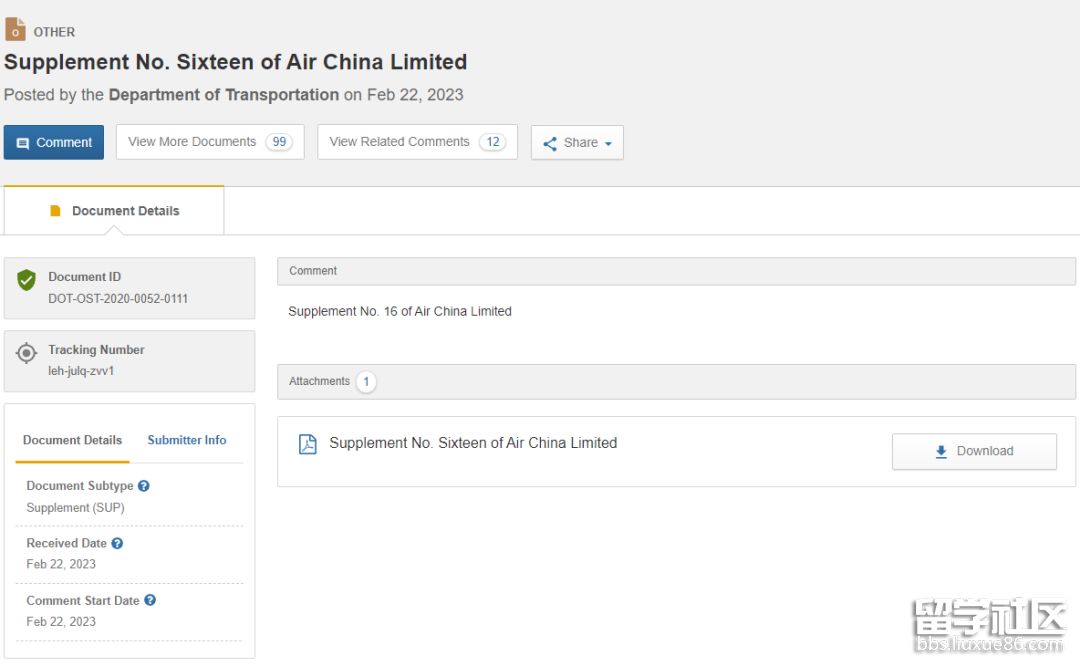Click the Attachments count badge

pyautogui.click(x=366, y=381)
